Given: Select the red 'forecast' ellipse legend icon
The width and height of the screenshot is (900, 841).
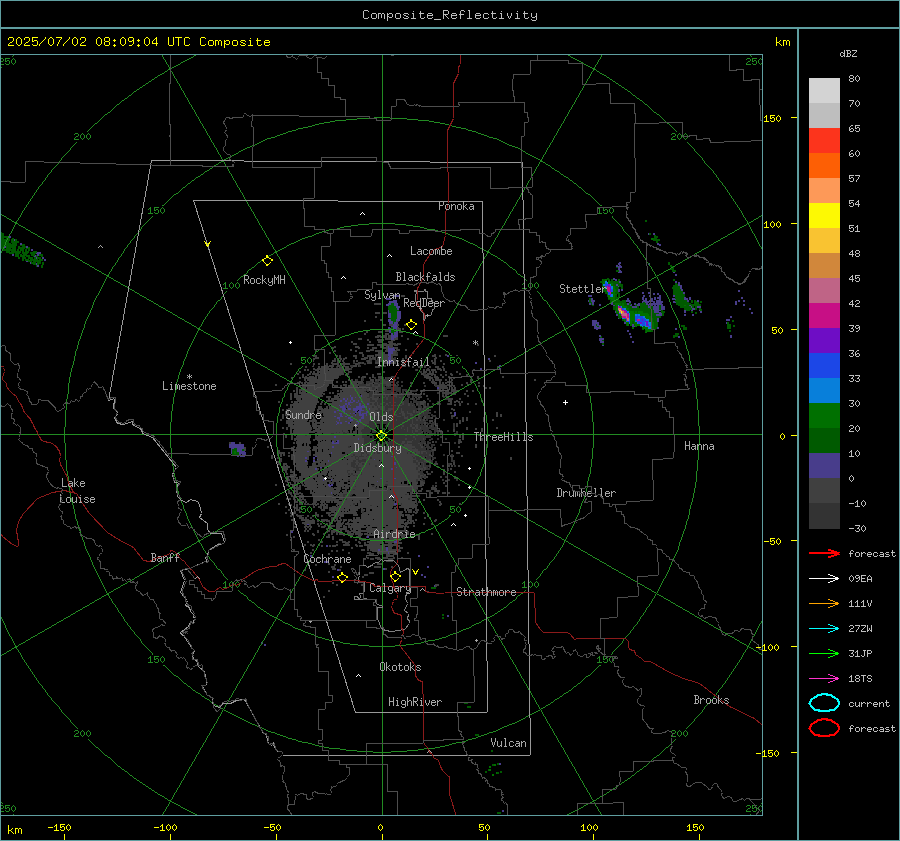Looking at the screenshot, I should (x=824, y=728).
